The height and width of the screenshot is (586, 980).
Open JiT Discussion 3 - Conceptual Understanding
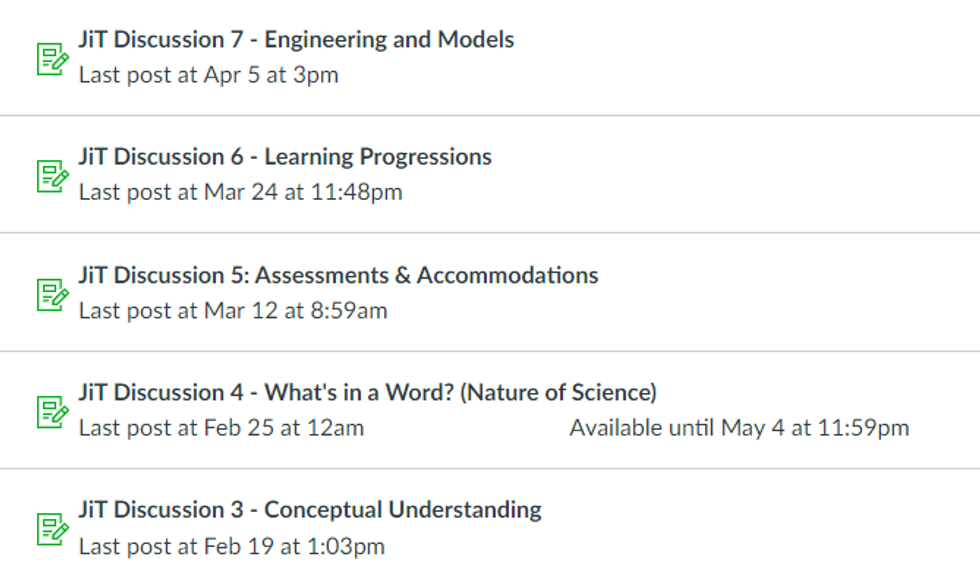click(x=310, y=509)
